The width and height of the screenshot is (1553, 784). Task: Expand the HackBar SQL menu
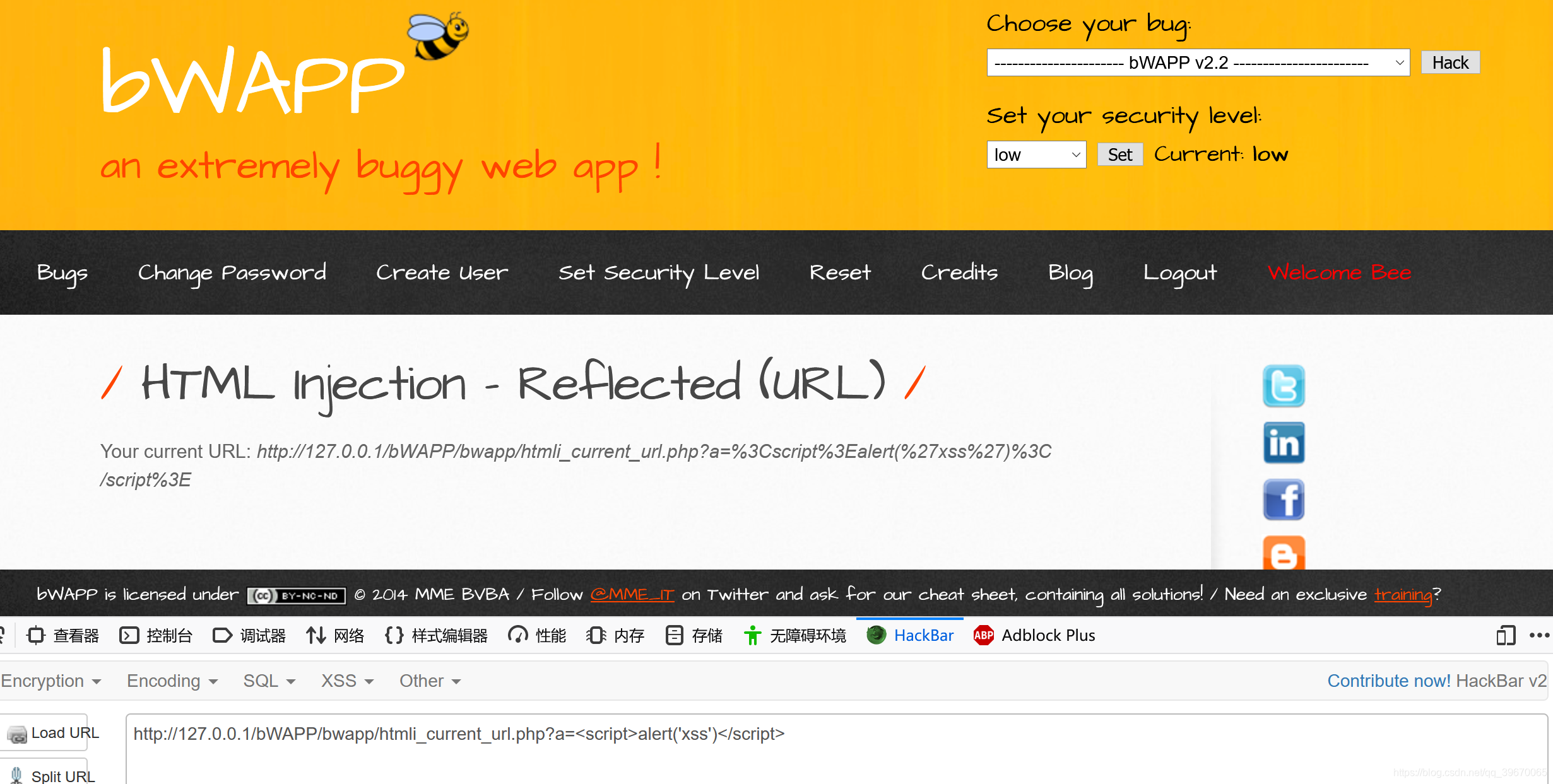(x=269, y=681)
